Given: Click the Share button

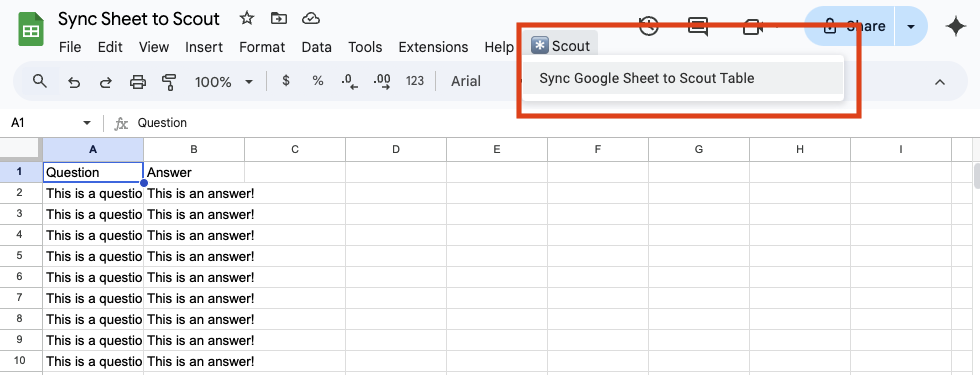Looking at the screenshot, I should tap(850, 26).
